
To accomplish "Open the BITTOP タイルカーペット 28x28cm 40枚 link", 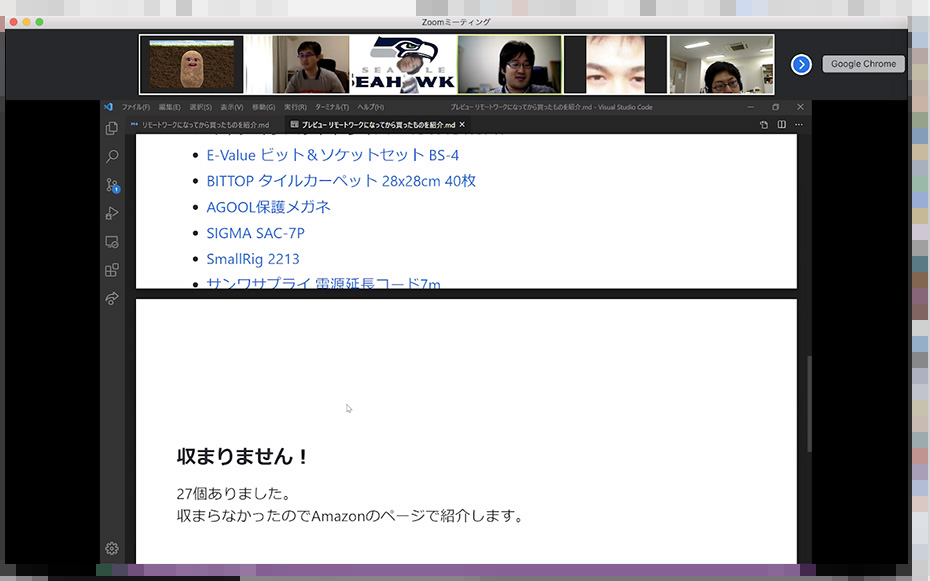I will (x=341, y=181).
